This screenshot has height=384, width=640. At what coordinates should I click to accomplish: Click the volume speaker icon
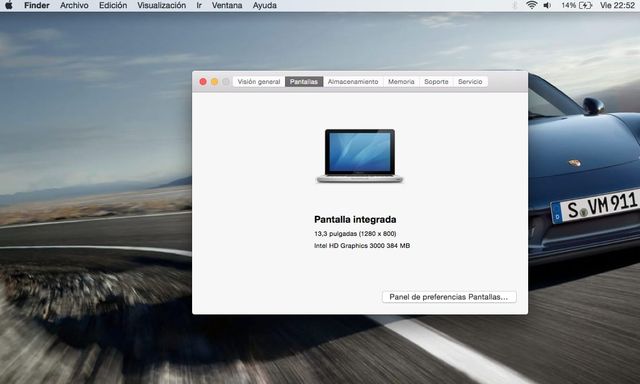click(x=547, y=5)
